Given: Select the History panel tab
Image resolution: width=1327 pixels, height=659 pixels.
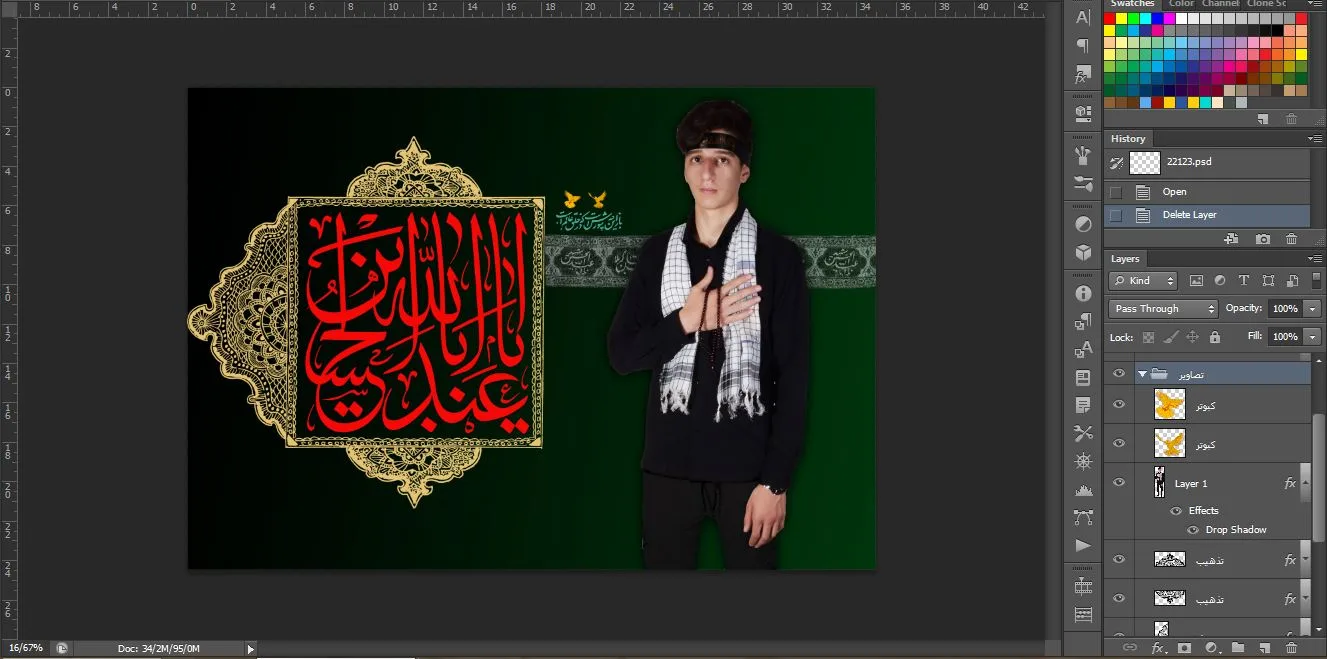Looking at the screenshot, I should click(x=1128, y=139).
